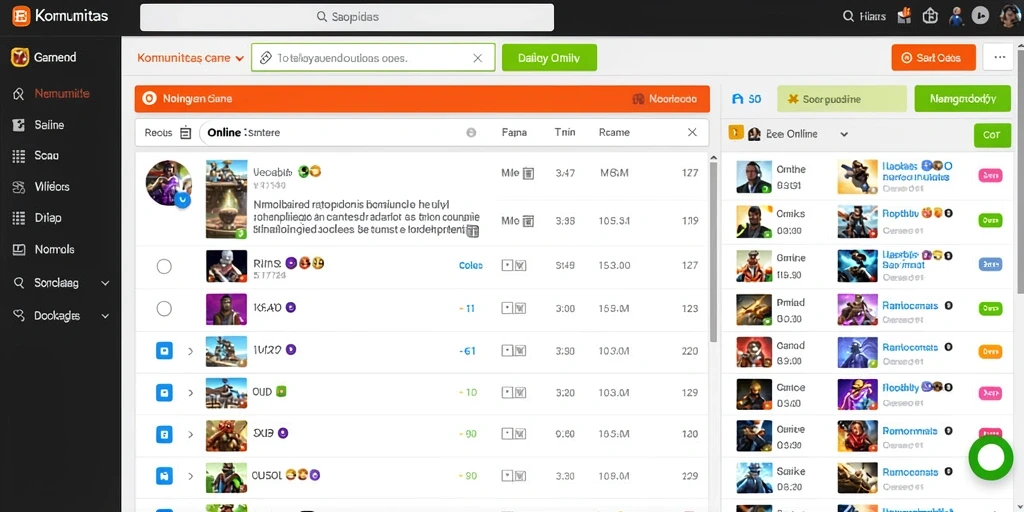Click the profile avatar with blue badge
The height and width of the screenshot is (512, 1024).
(x=168, y=184)
